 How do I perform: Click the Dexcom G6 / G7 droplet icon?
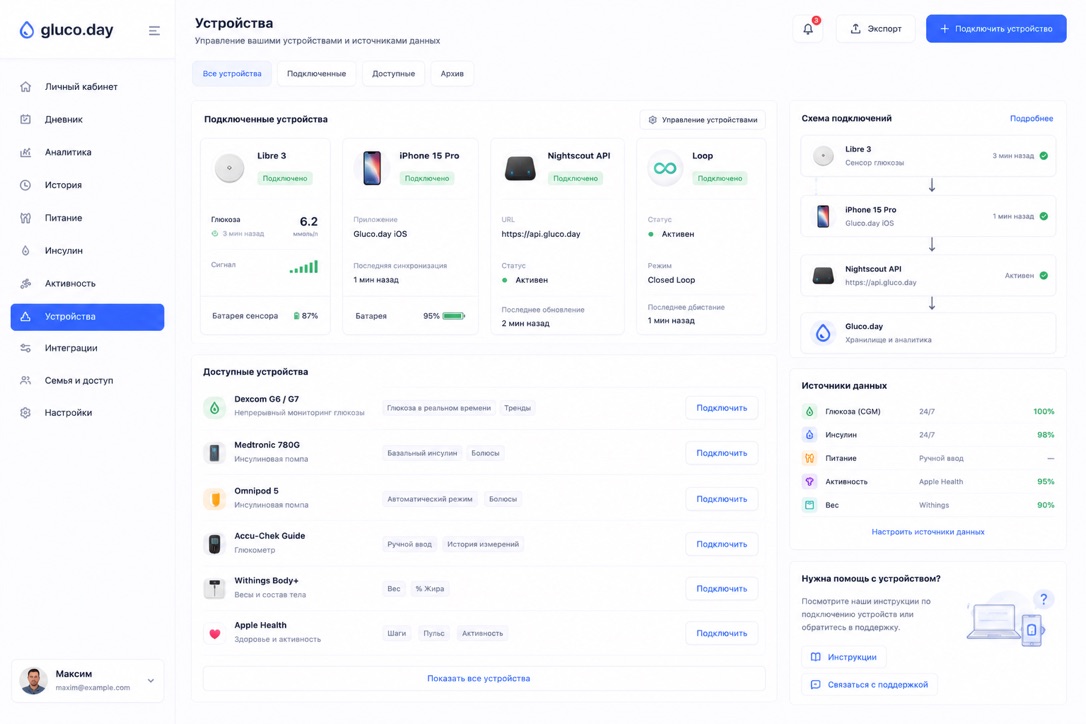click(215, 408)
